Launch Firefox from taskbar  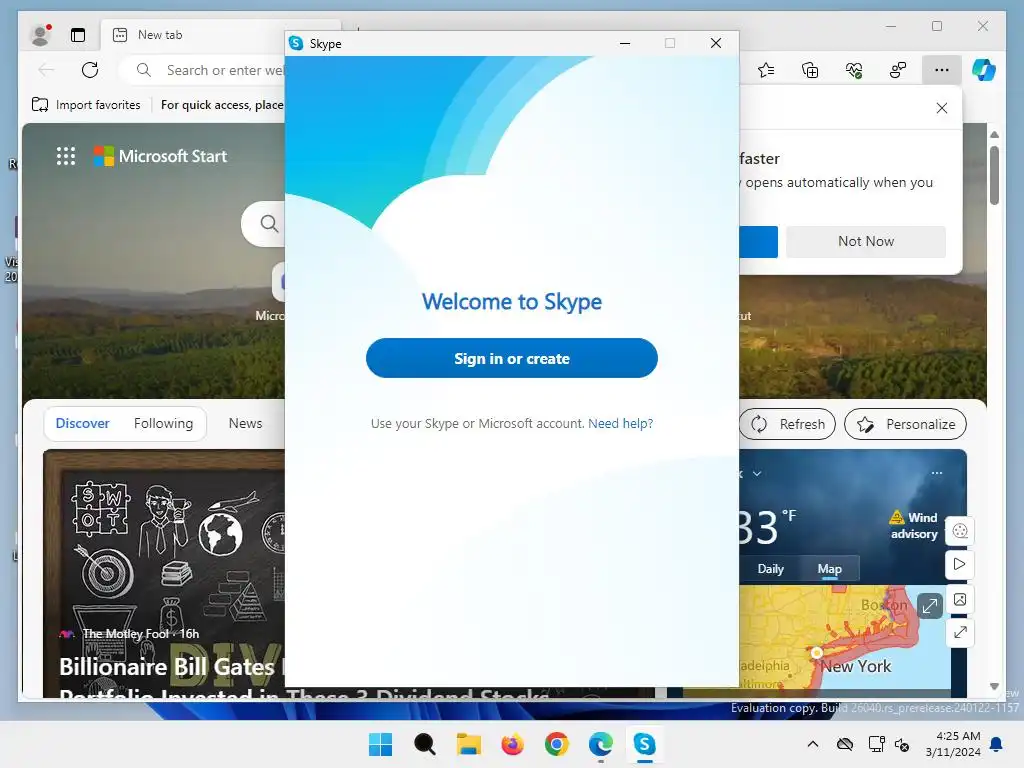tap(513, 744)
